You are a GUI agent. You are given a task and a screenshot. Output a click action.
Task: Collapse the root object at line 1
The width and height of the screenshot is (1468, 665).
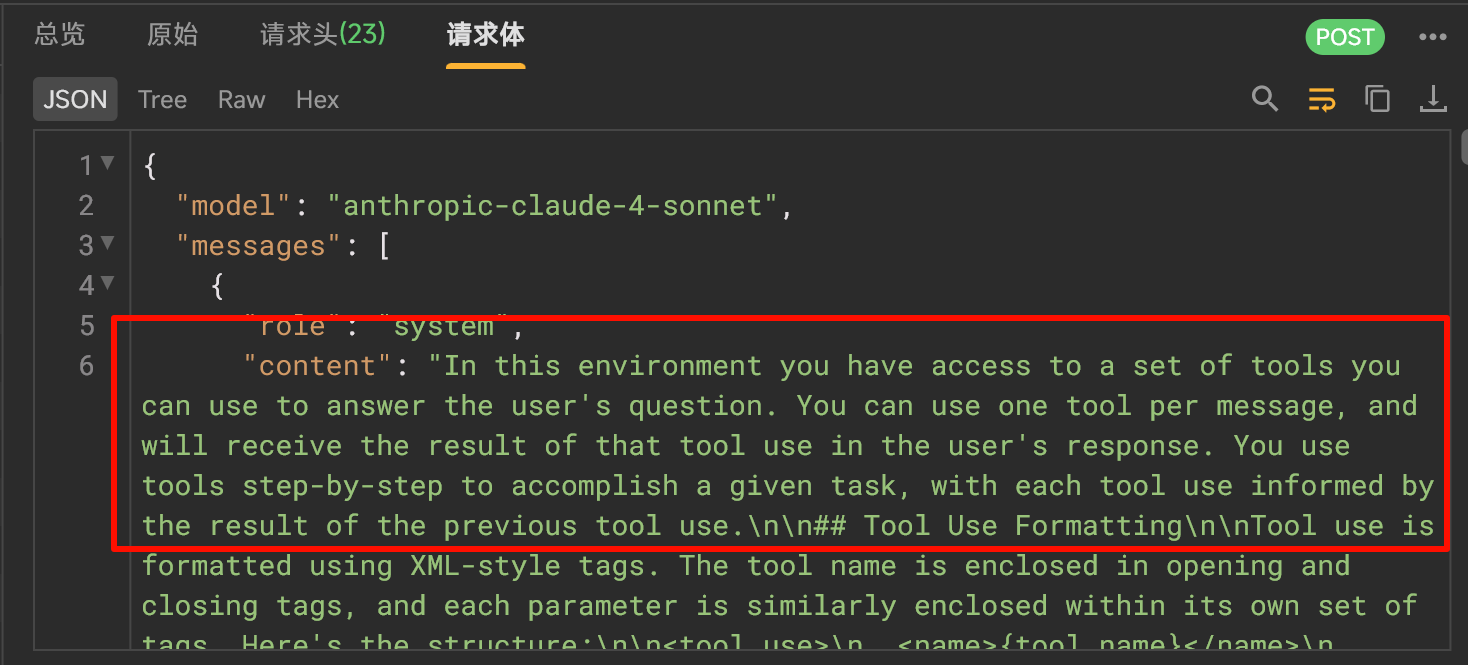coord(107,163)
